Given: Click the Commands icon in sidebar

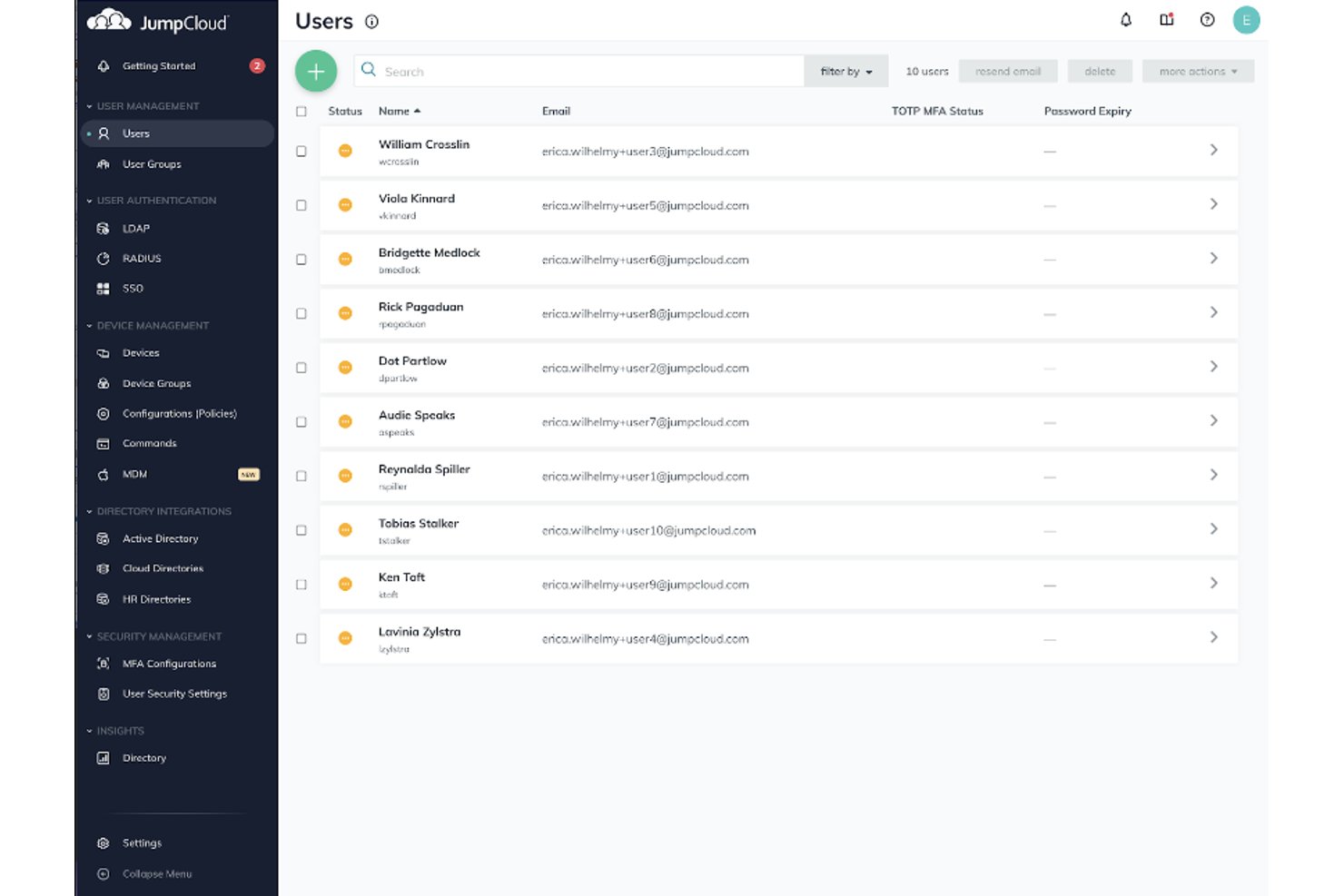Looking at the screenshot, I should click(104, 444).
